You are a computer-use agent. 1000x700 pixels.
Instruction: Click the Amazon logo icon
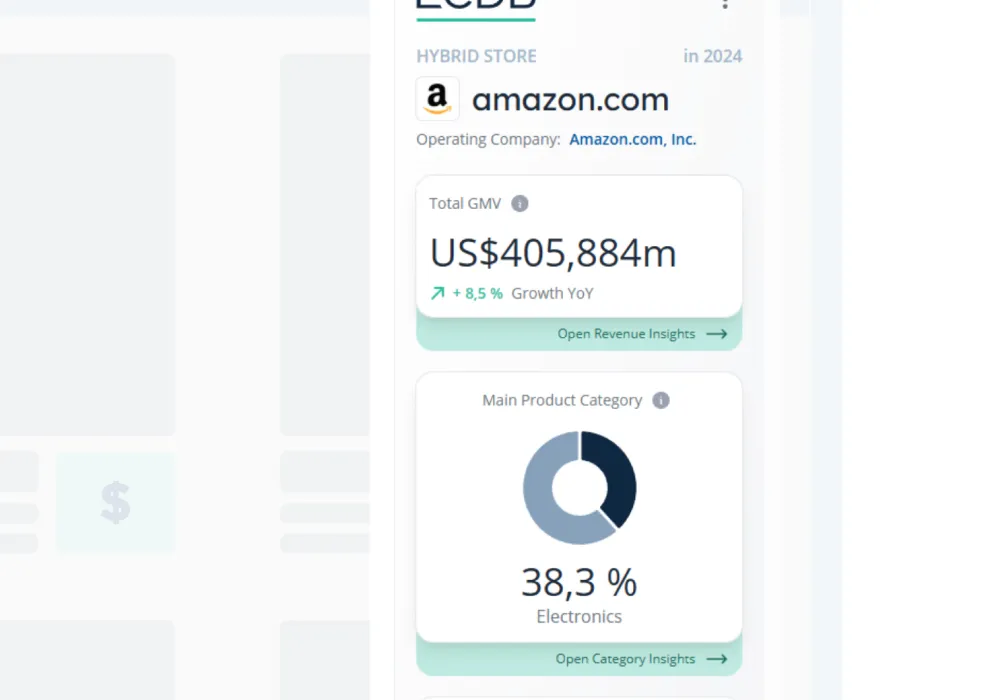437,99
